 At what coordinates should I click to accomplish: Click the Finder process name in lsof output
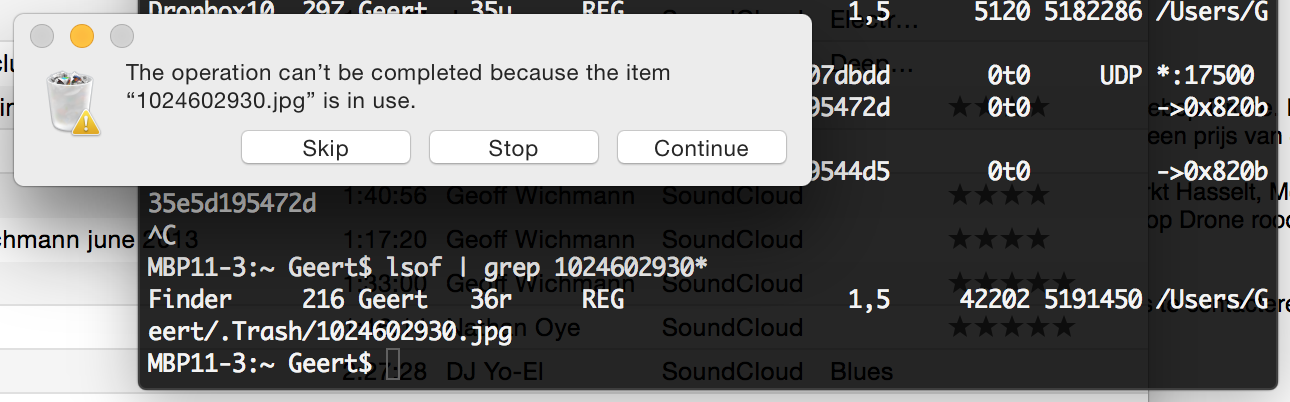(189, 299)
